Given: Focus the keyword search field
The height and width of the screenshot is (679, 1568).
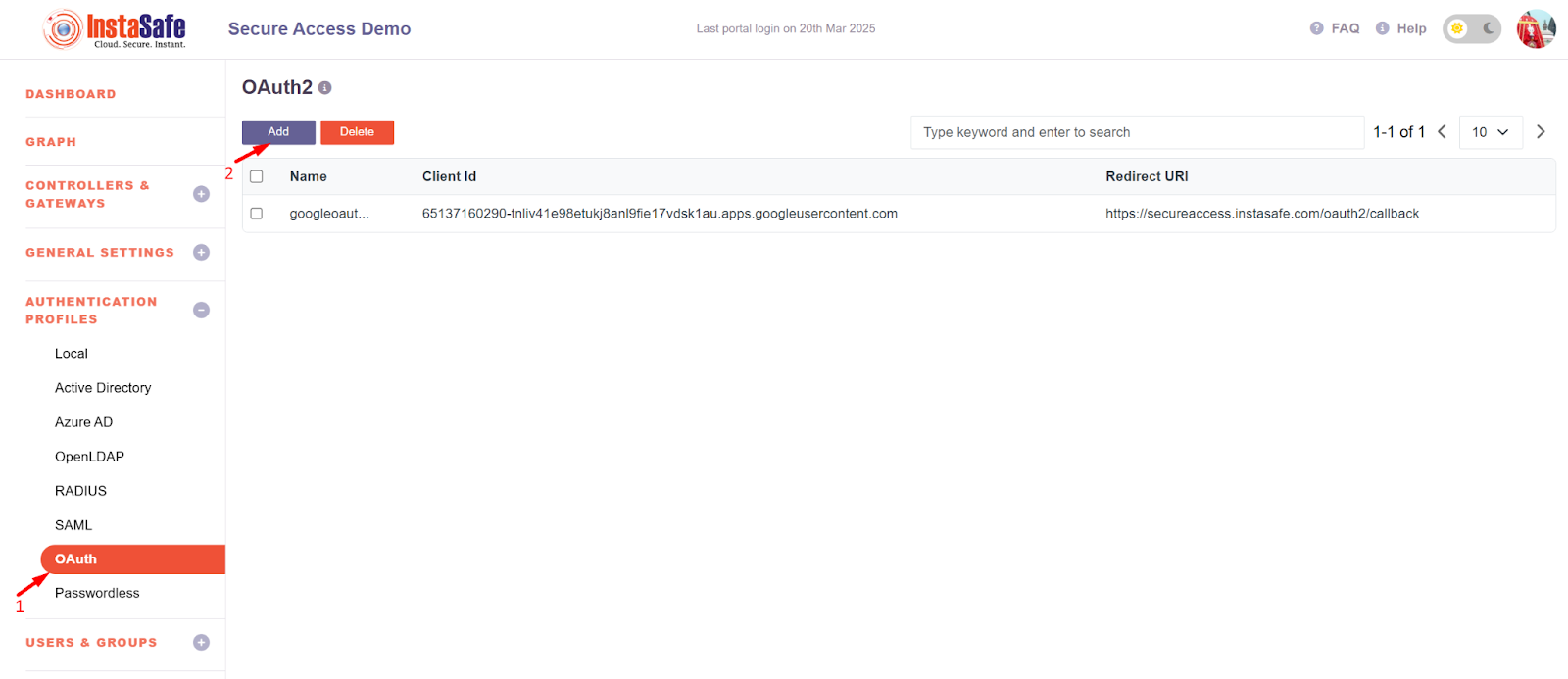Looking at the screenshot, I should 1137,132.
